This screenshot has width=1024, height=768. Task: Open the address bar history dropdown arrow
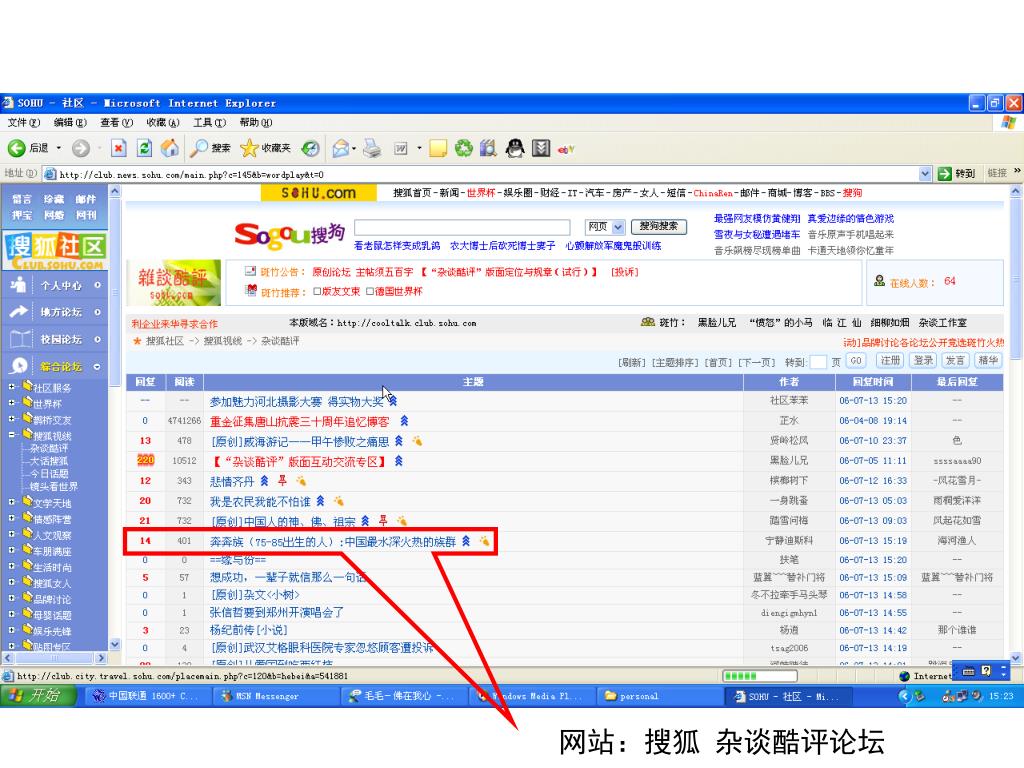point(925,174)
